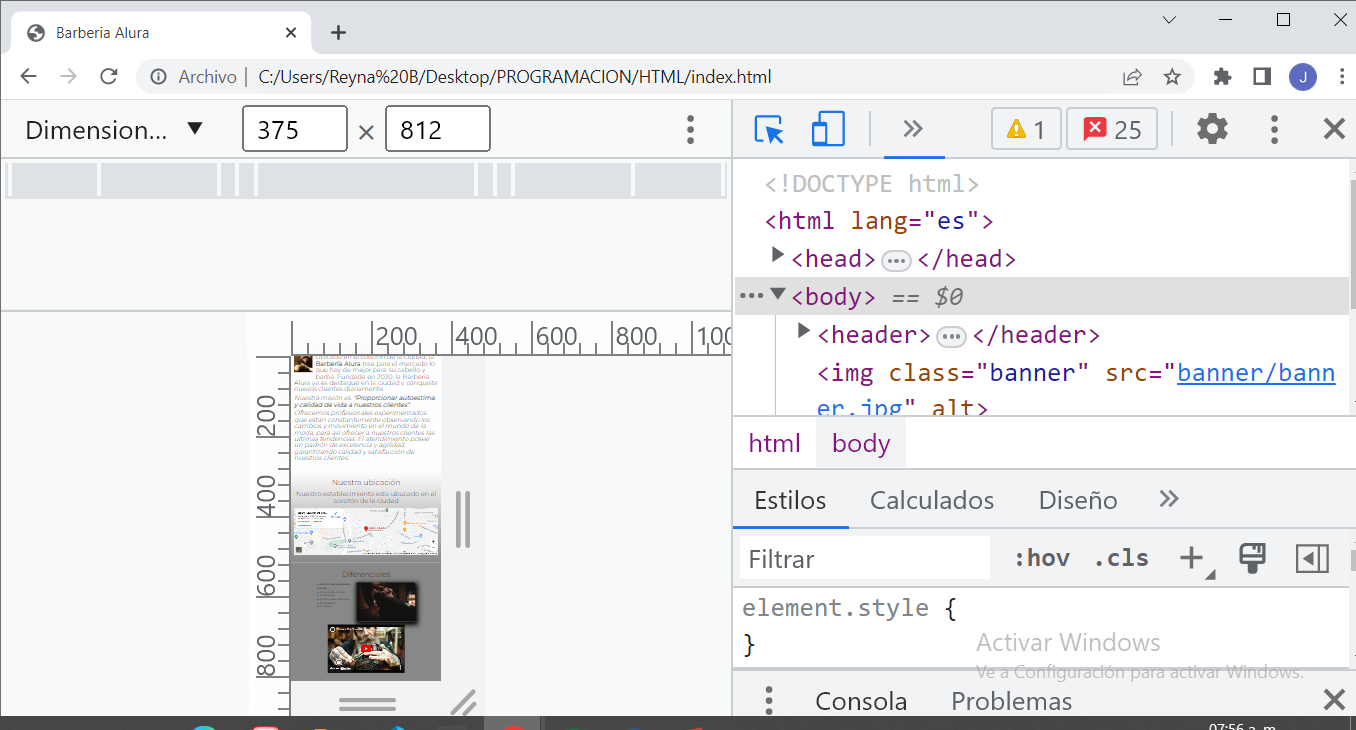Open DevTools customize menu dots
The height and width of the screenshot is (730, 1356).
click(x=1273, y=129)
